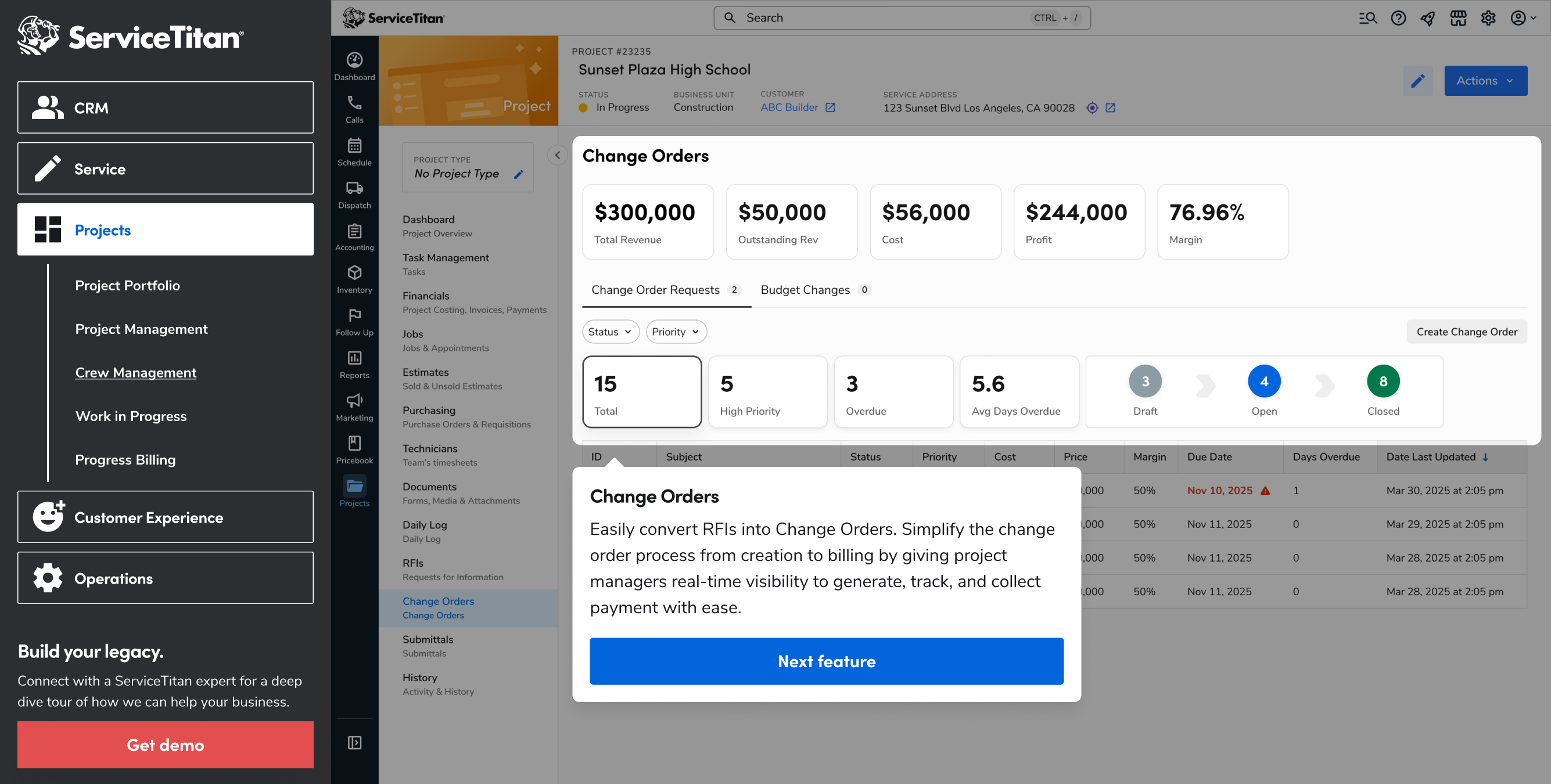Click the Get demo button
Screen dimensions: 1551x784
pyautogui.click(x=165, y=745)
